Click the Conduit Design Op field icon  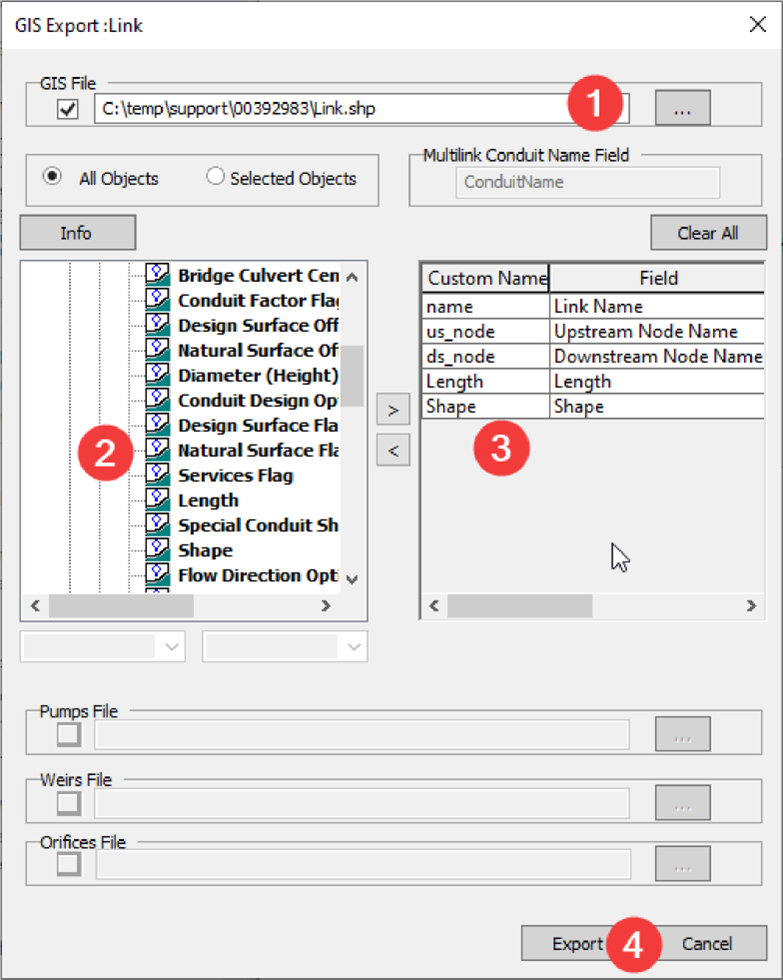[157, 399]
